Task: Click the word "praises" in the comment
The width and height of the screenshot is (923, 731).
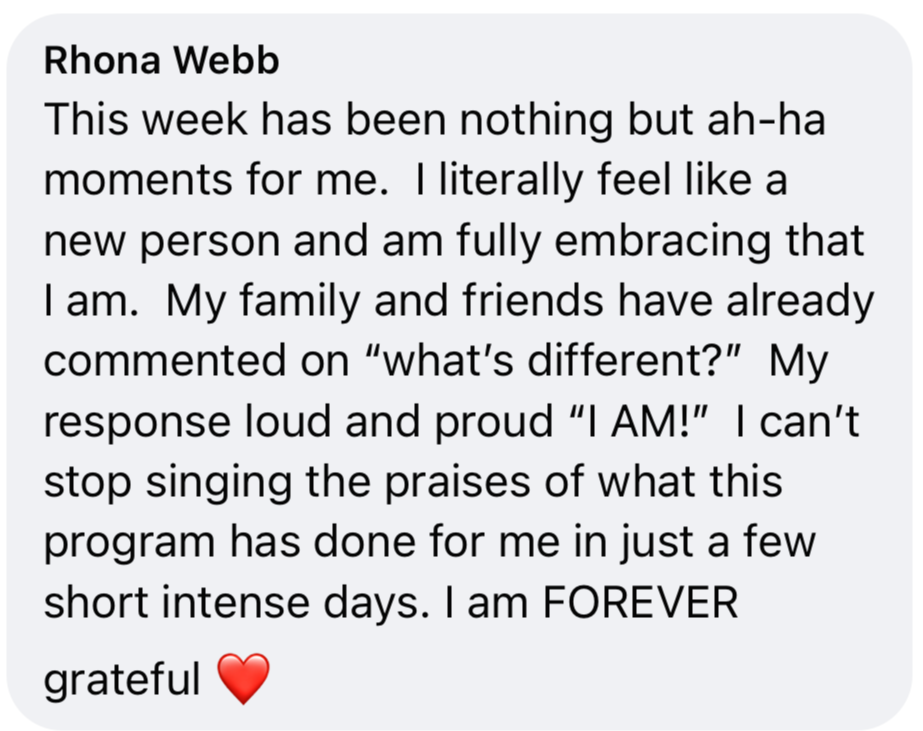Action: (482, 483)
